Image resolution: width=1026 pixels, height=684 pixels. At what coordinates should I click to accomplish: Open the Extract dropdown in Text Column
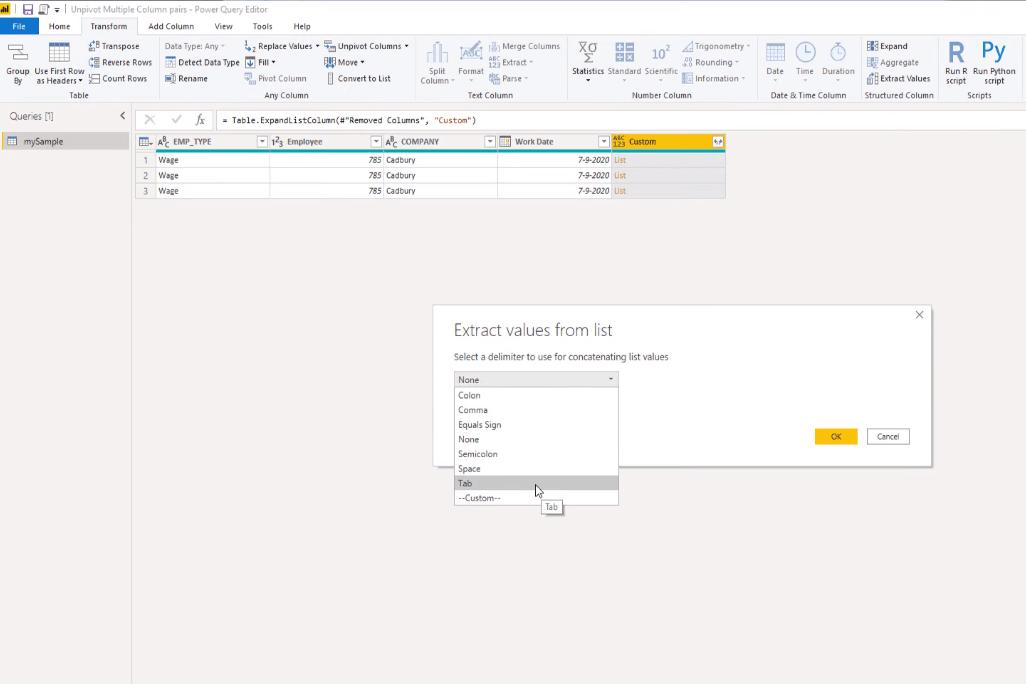click(511, 62)
